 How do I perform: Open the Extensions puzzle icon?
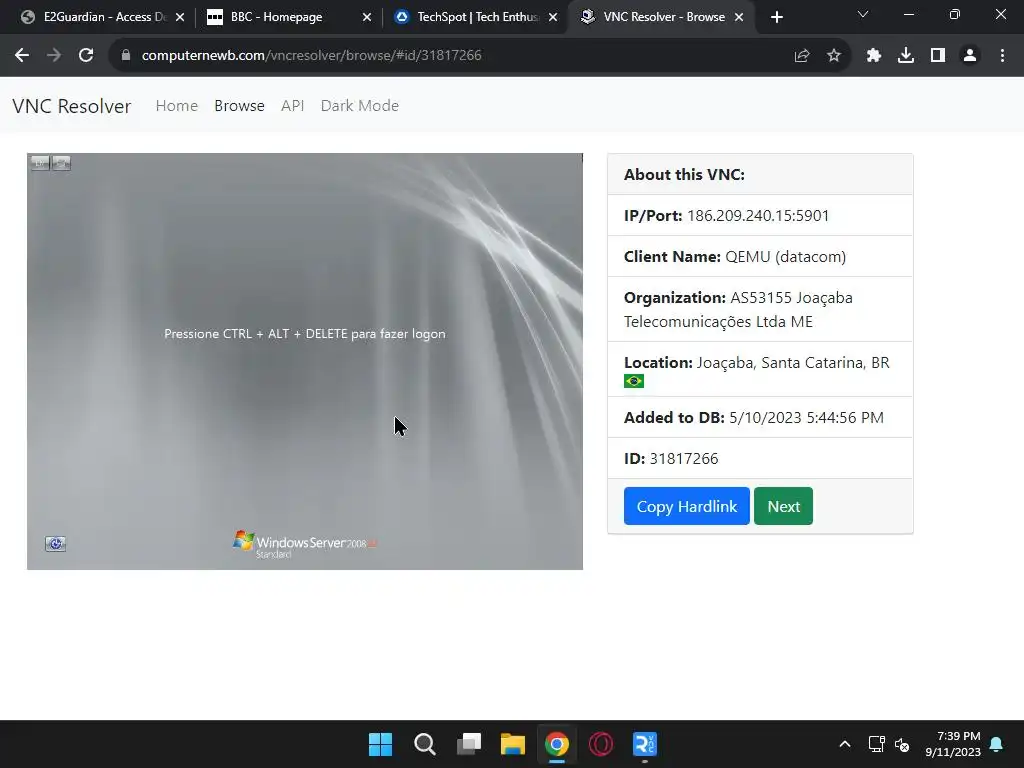coord(874,56)
